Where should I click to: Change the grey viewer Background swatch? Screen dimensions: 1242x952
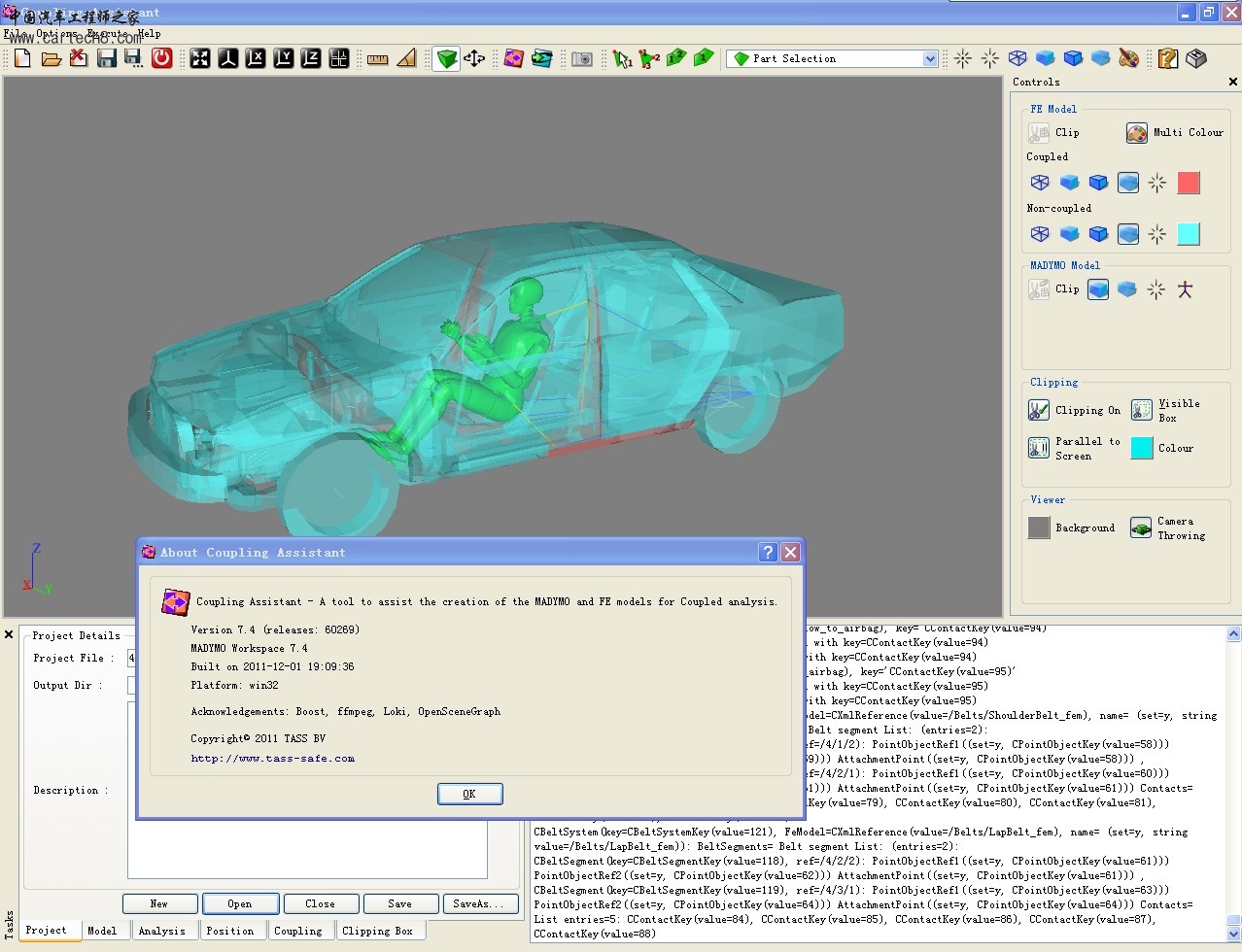[1040, 527]
